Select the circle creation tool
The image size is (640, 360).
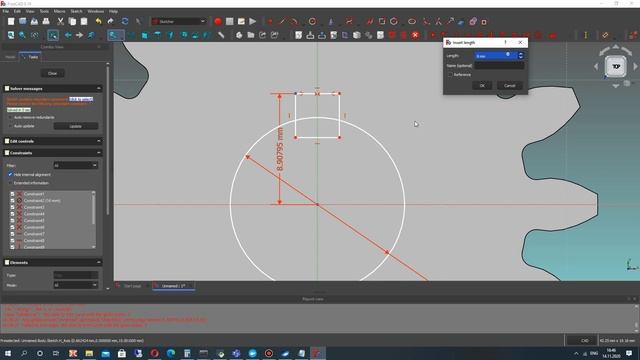312,22
